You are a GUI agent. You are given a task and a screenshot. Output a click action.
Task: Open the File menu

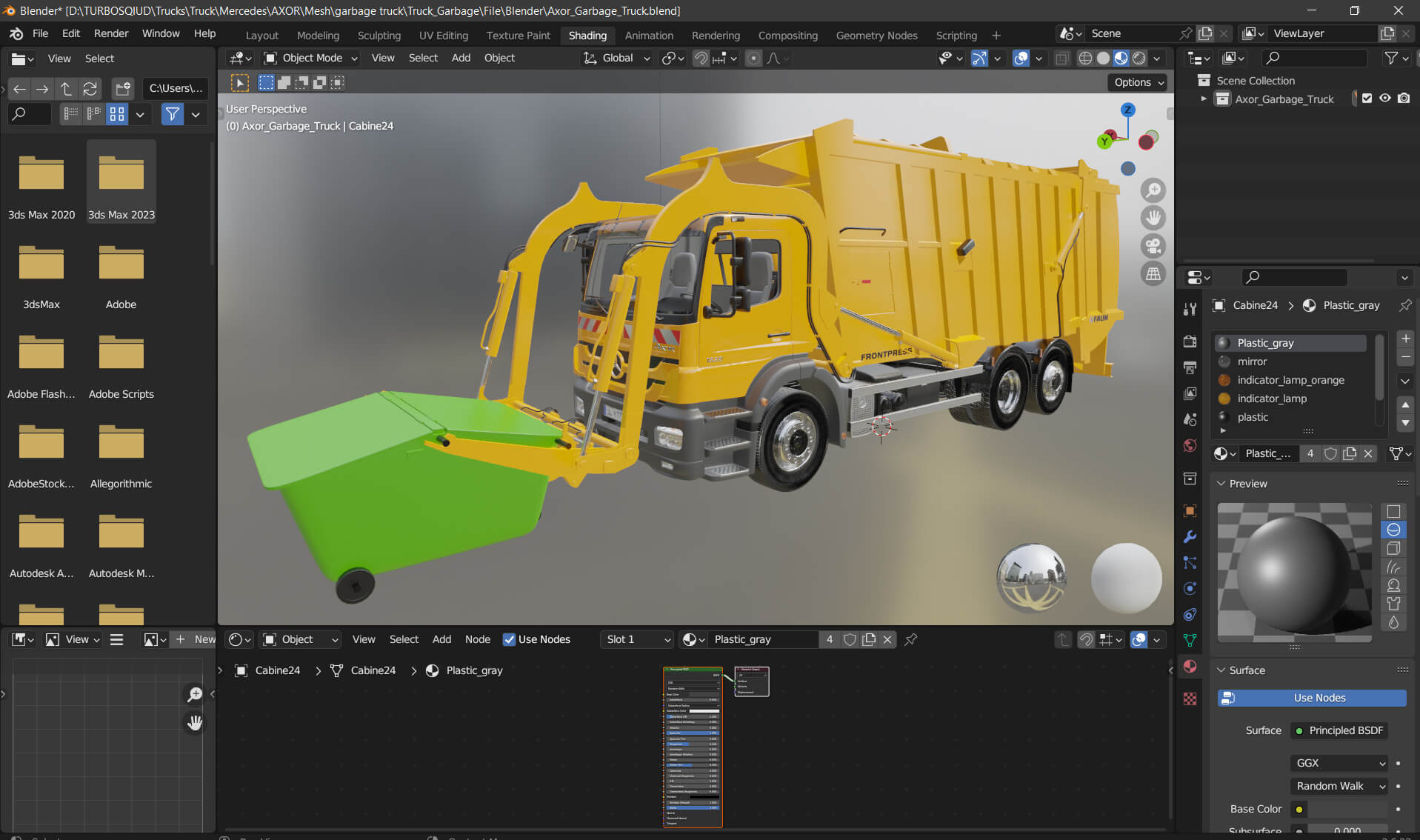[40, 33]
